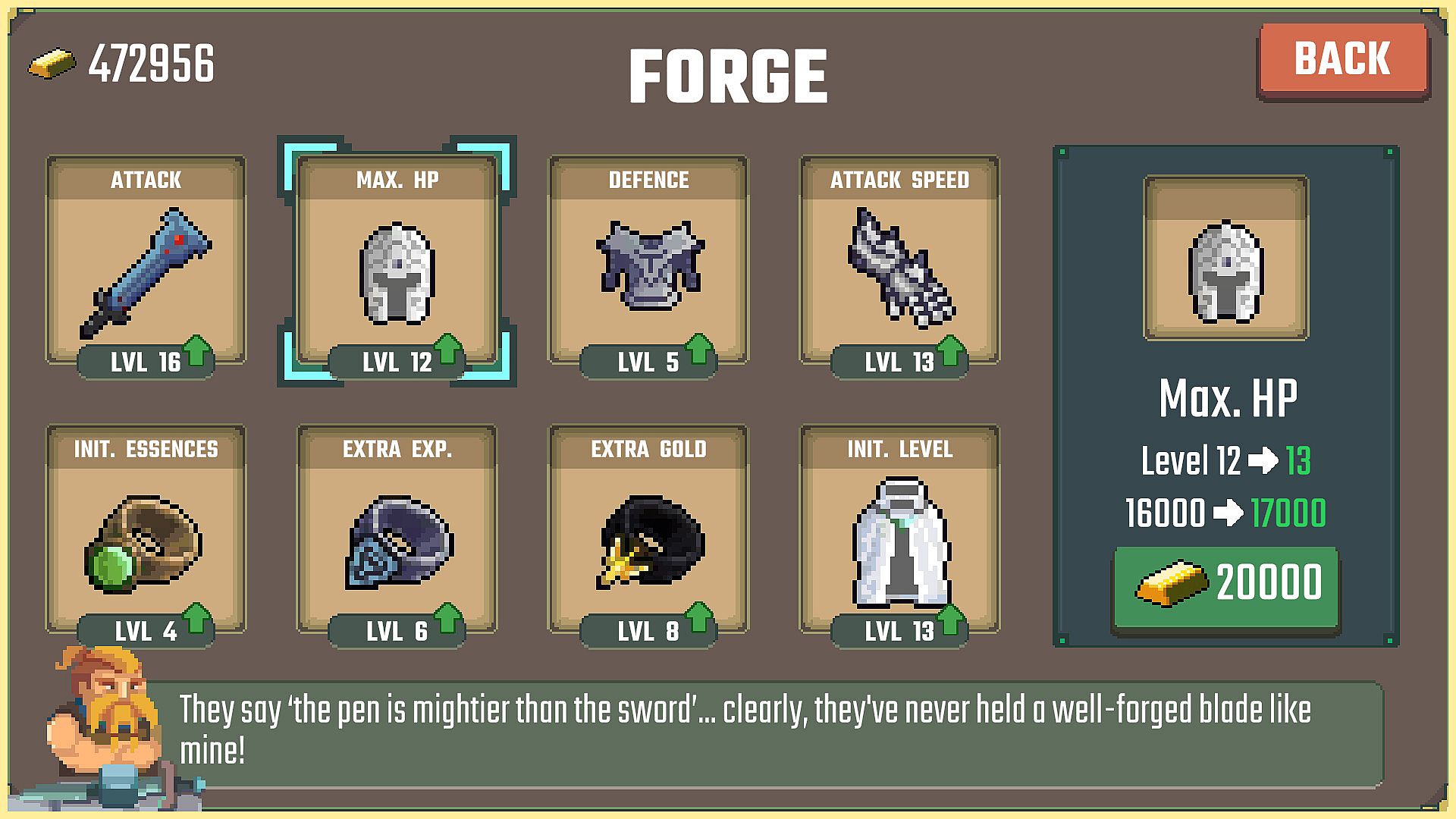The width and height of the screenshot is (1456, 819).
Task: Go back using the BACK button
Action: click(x=1342, y=60)
